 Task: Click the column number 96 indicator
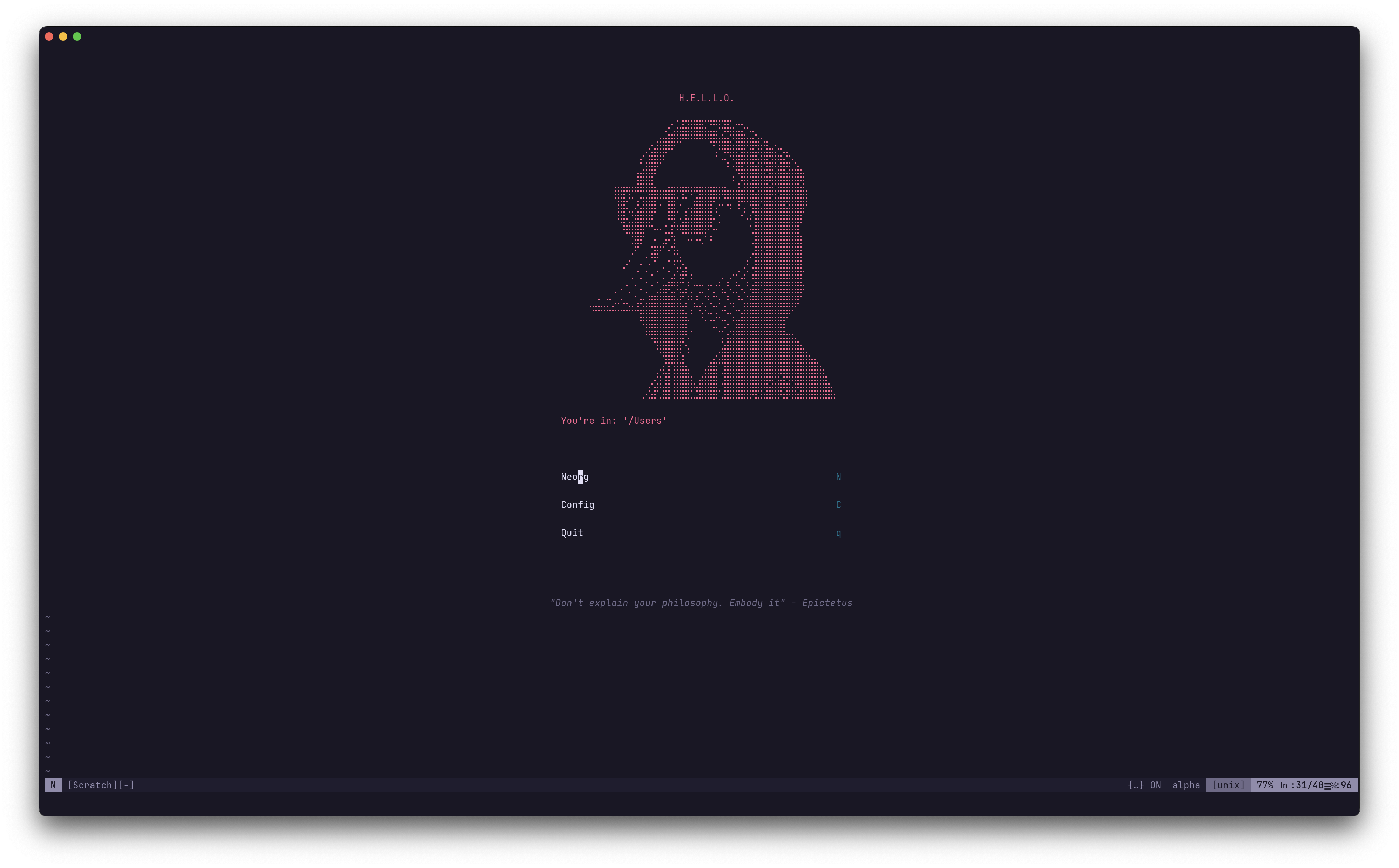(x=1346, y=785)
